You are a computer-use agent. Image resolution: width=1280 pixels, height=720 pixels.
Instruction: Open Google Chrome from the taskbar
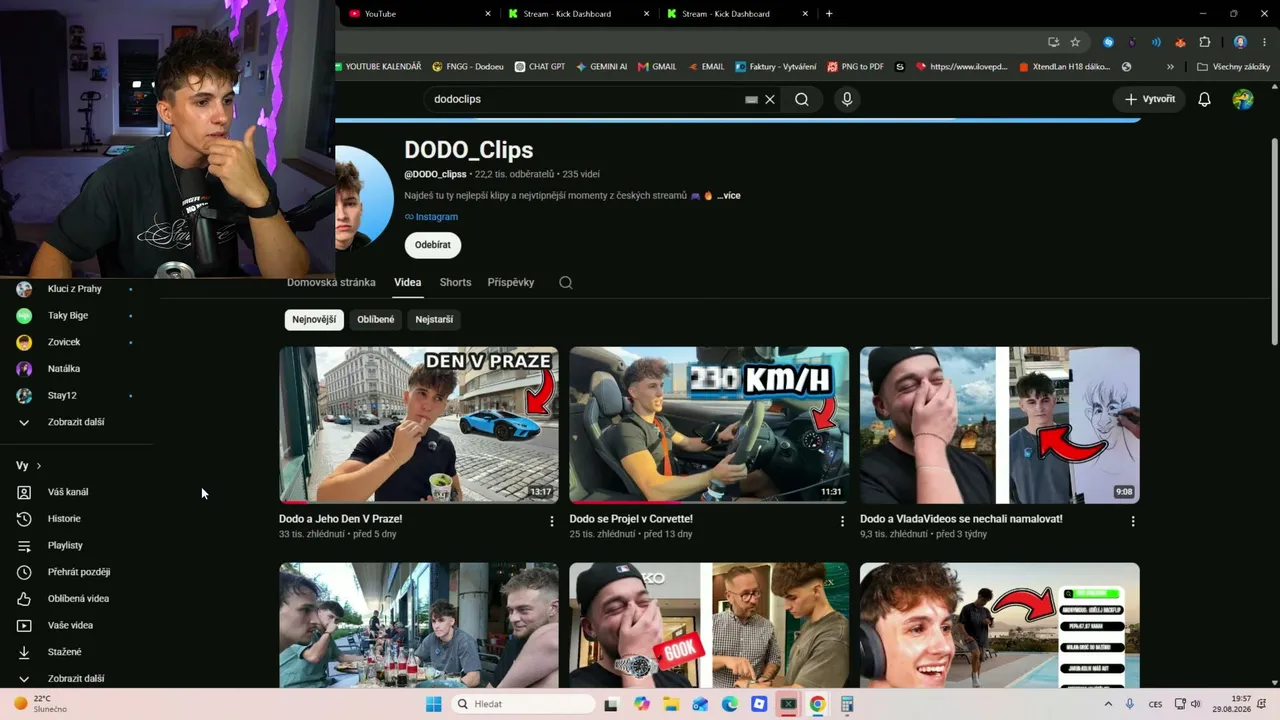tap(817, 704)
